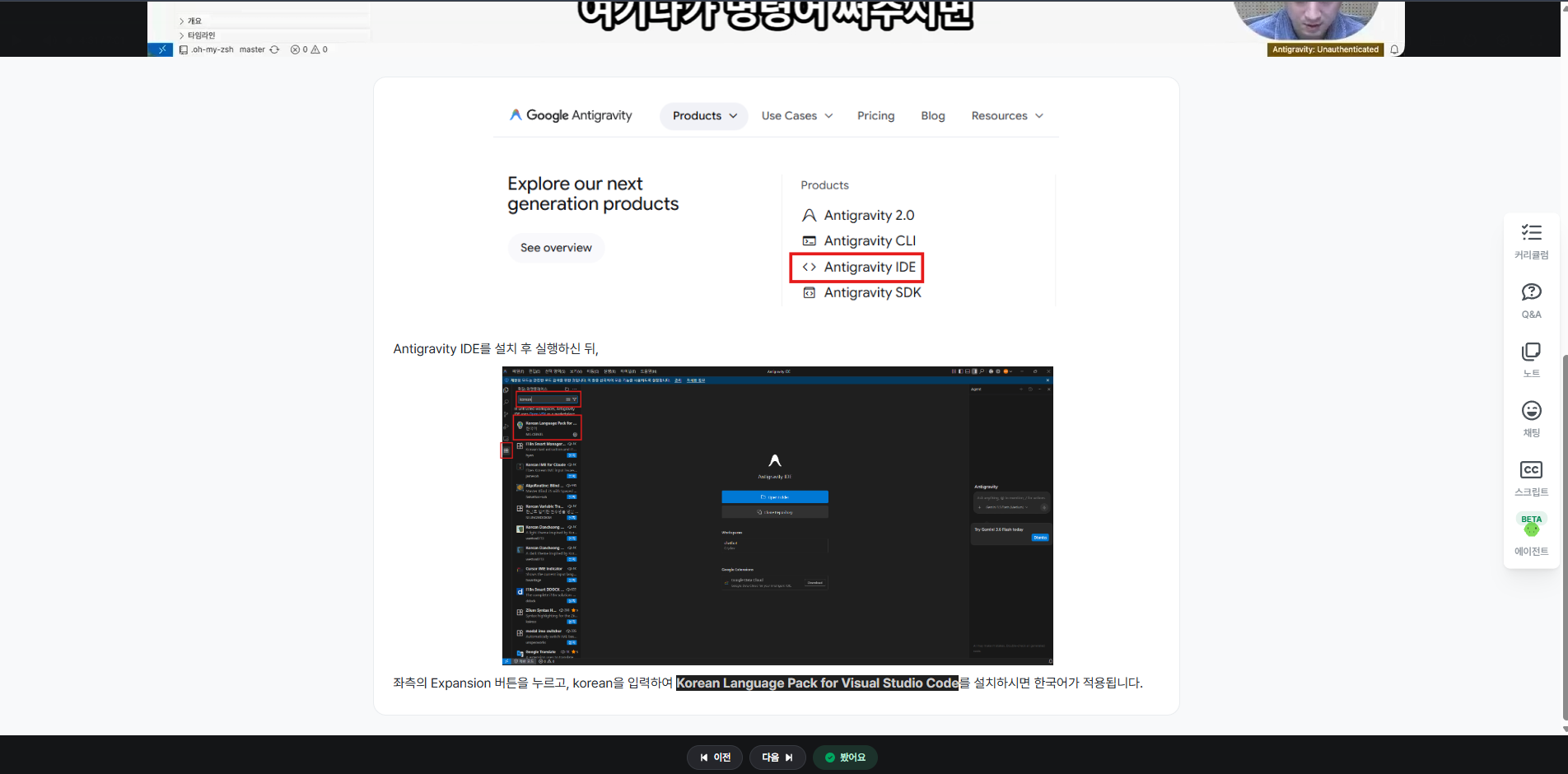Open the BETA 에이전트 agent panel
The image size is (1568, 774).
pos(1531,535)
